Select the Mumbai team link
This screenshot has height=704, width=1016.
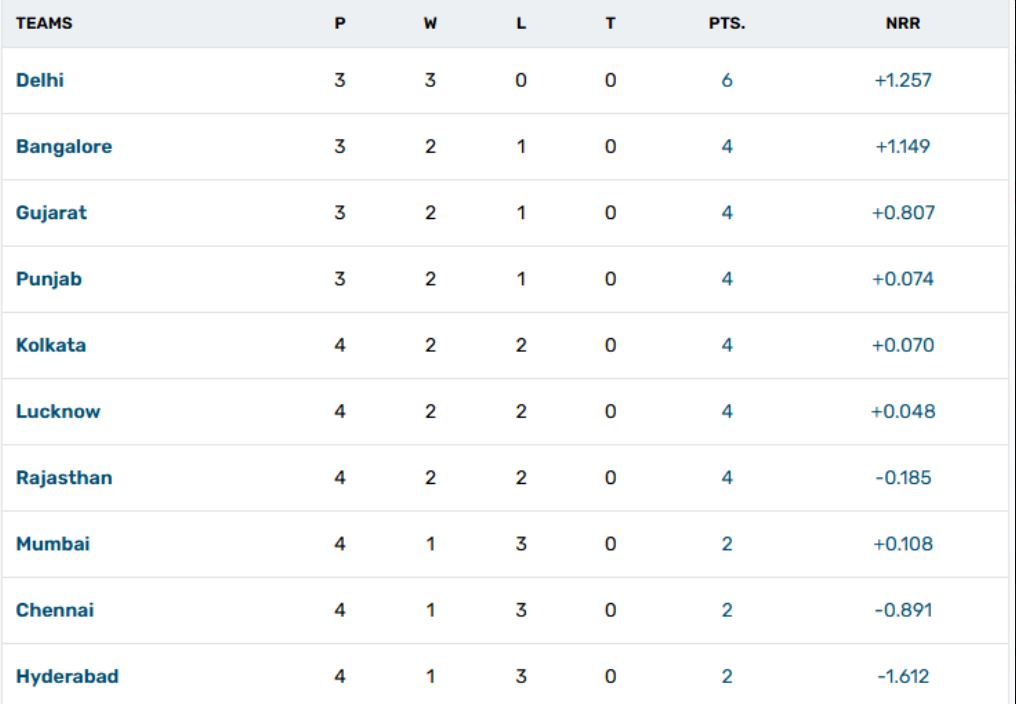click(x=52, y=544)
